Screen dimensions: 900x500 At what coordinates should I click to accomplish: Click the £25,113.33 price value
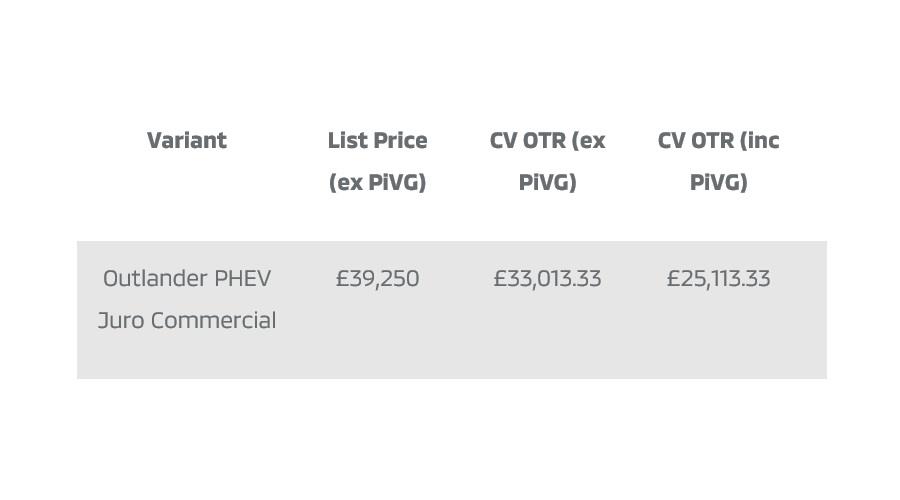718,279
